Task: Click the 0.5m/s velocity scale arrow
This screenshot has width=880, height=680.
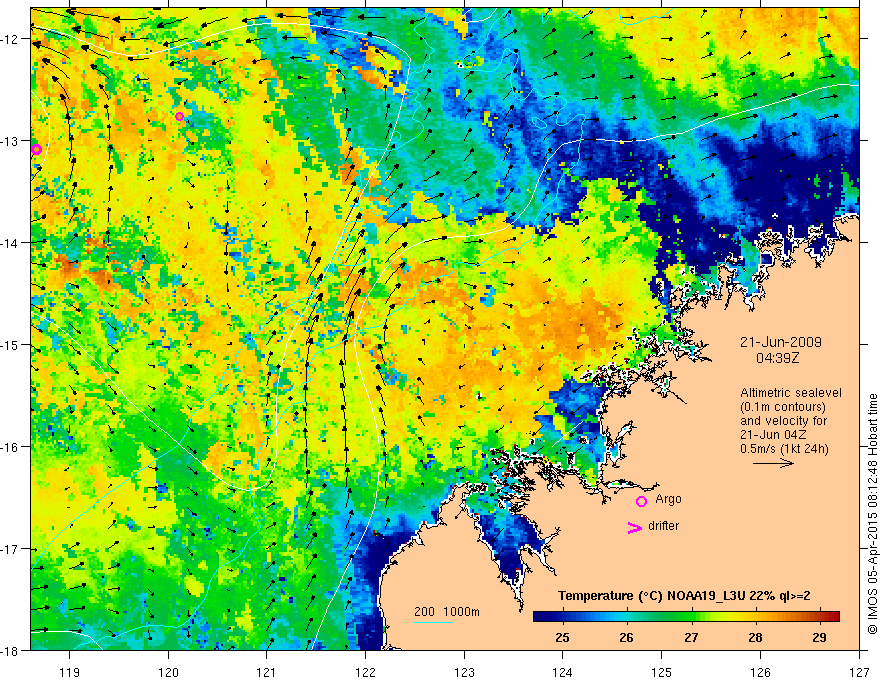Action: (x=773, y=463)
